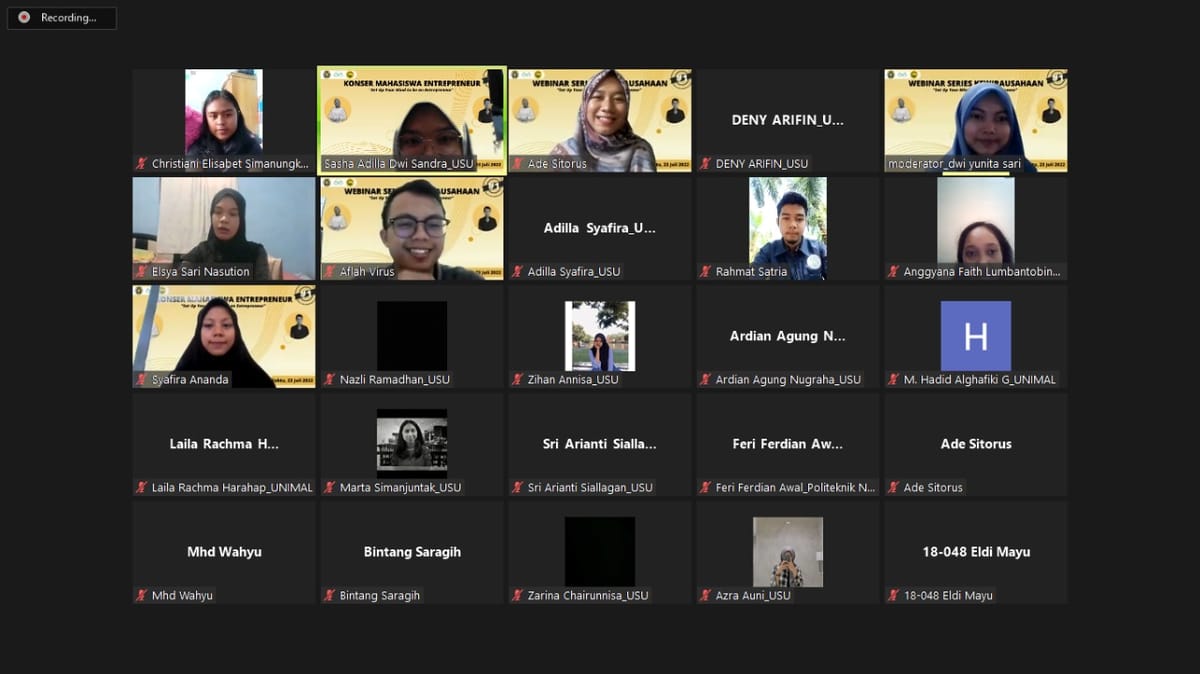Image resolution: width=1200 pixels, height=674 pixels.
Task: Select Sasha Adilla Dwi Sandra's video tile
Action: pyautogui.click(x=412, y=118)
